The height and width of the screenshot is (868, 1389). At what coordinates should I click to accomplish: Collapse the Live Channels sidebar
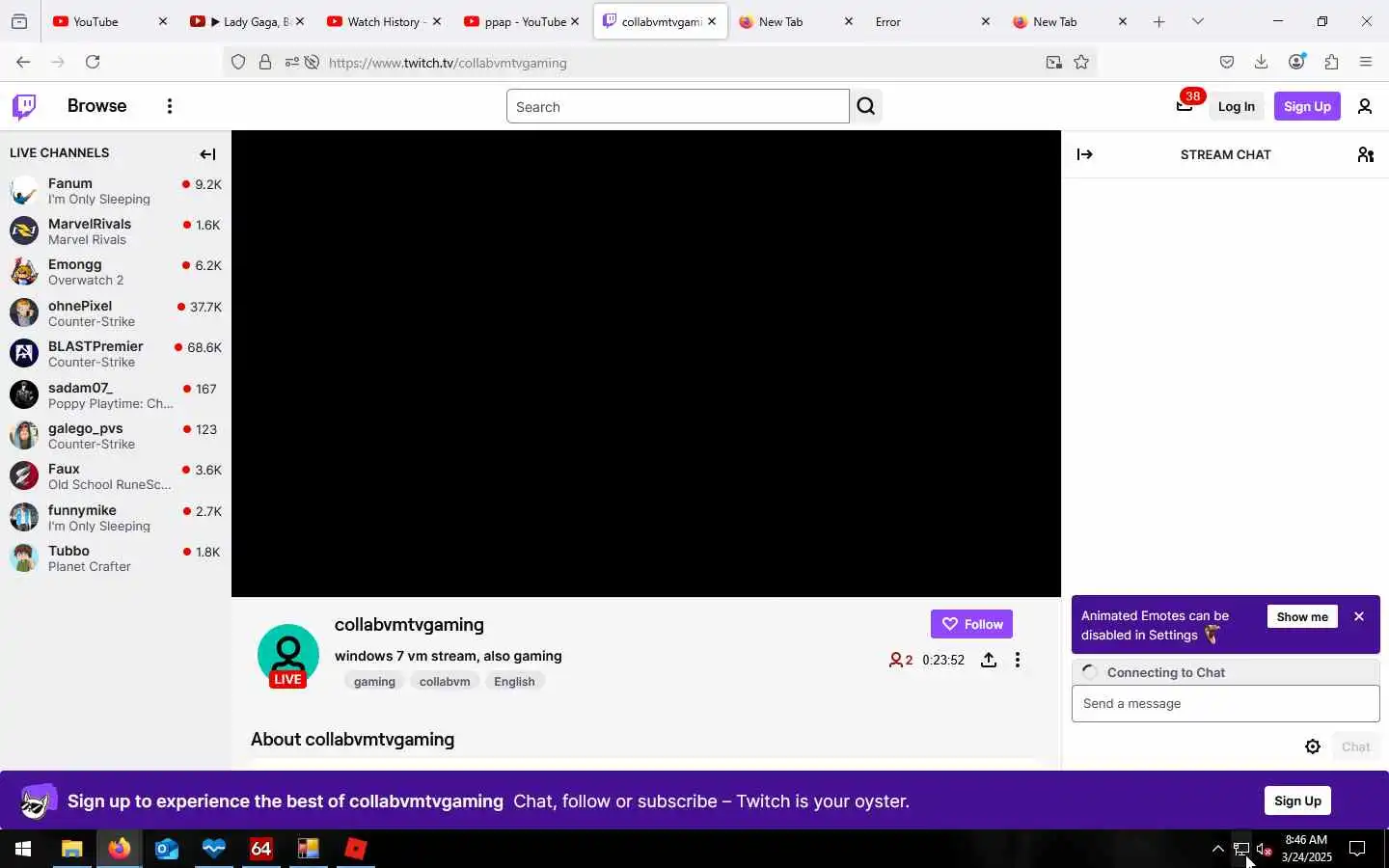point(207,154)
